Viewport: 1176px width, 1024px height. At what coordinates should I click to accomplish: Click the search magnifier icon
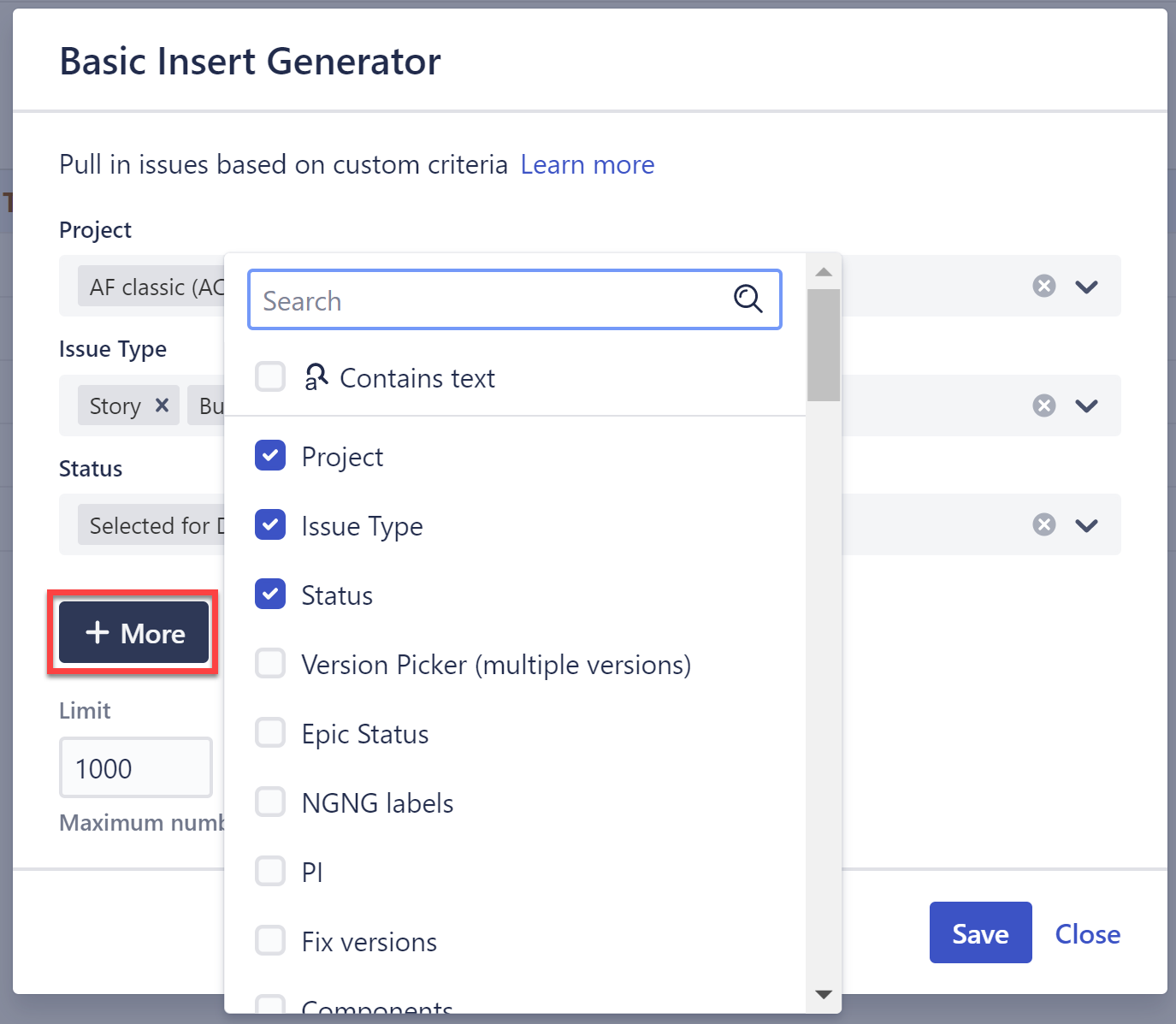point(748,299)
